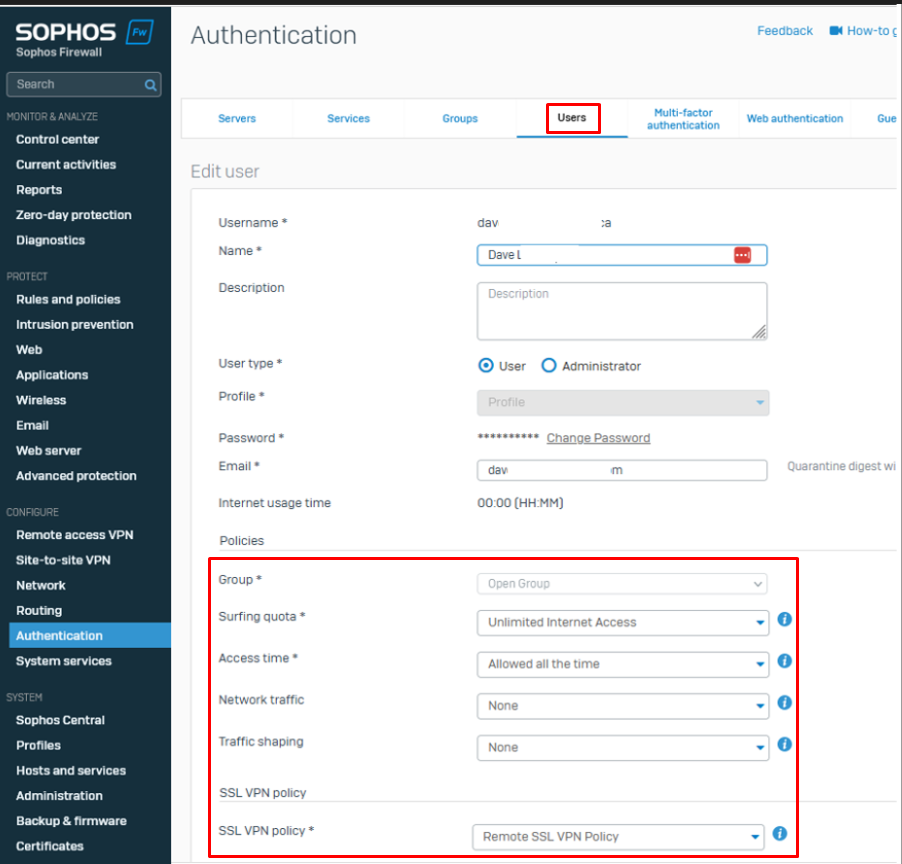Click into the Description text area

click(x=621, y=311)
